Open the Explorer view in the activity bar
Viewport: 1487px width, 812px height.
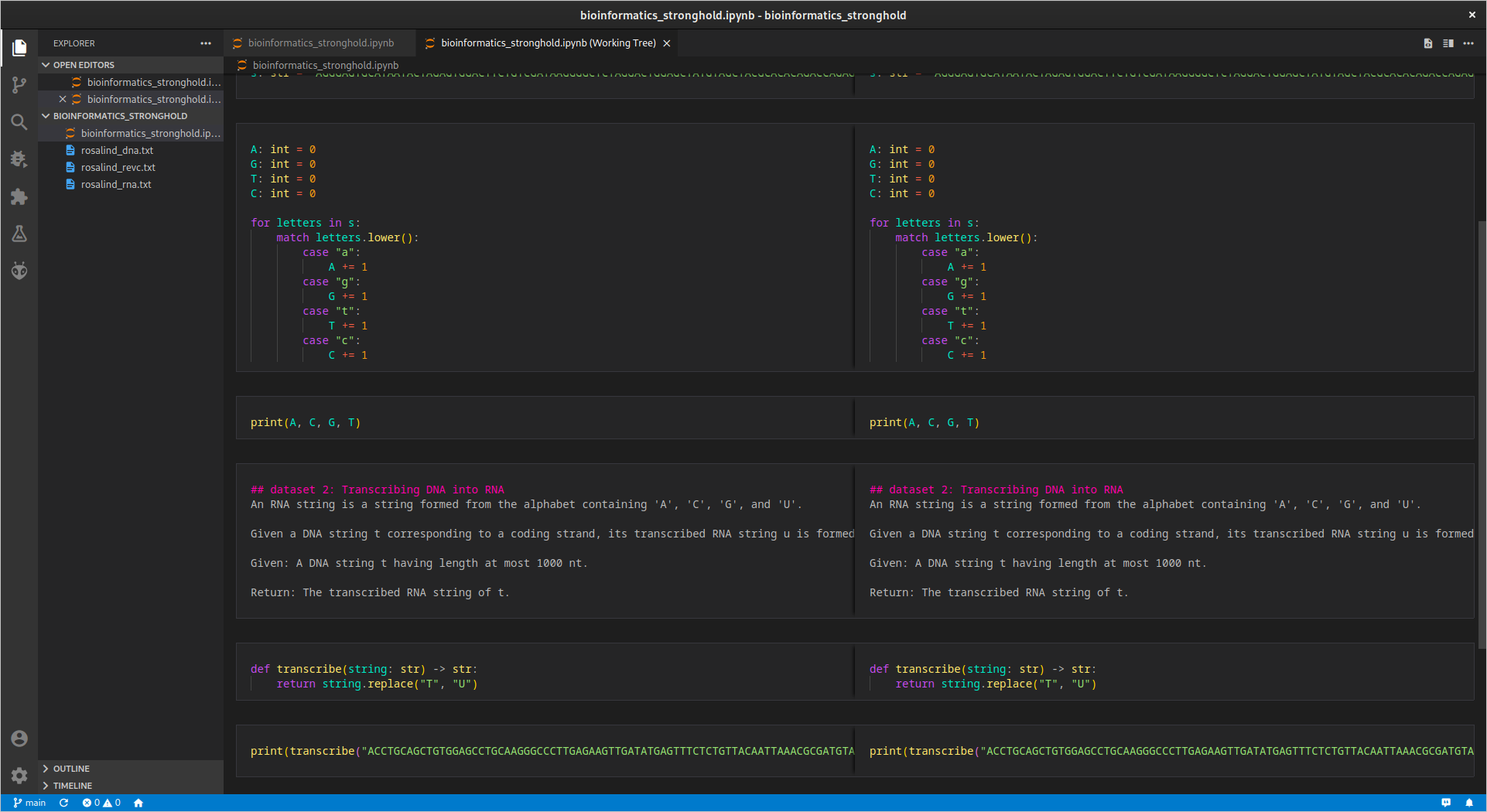19,48
